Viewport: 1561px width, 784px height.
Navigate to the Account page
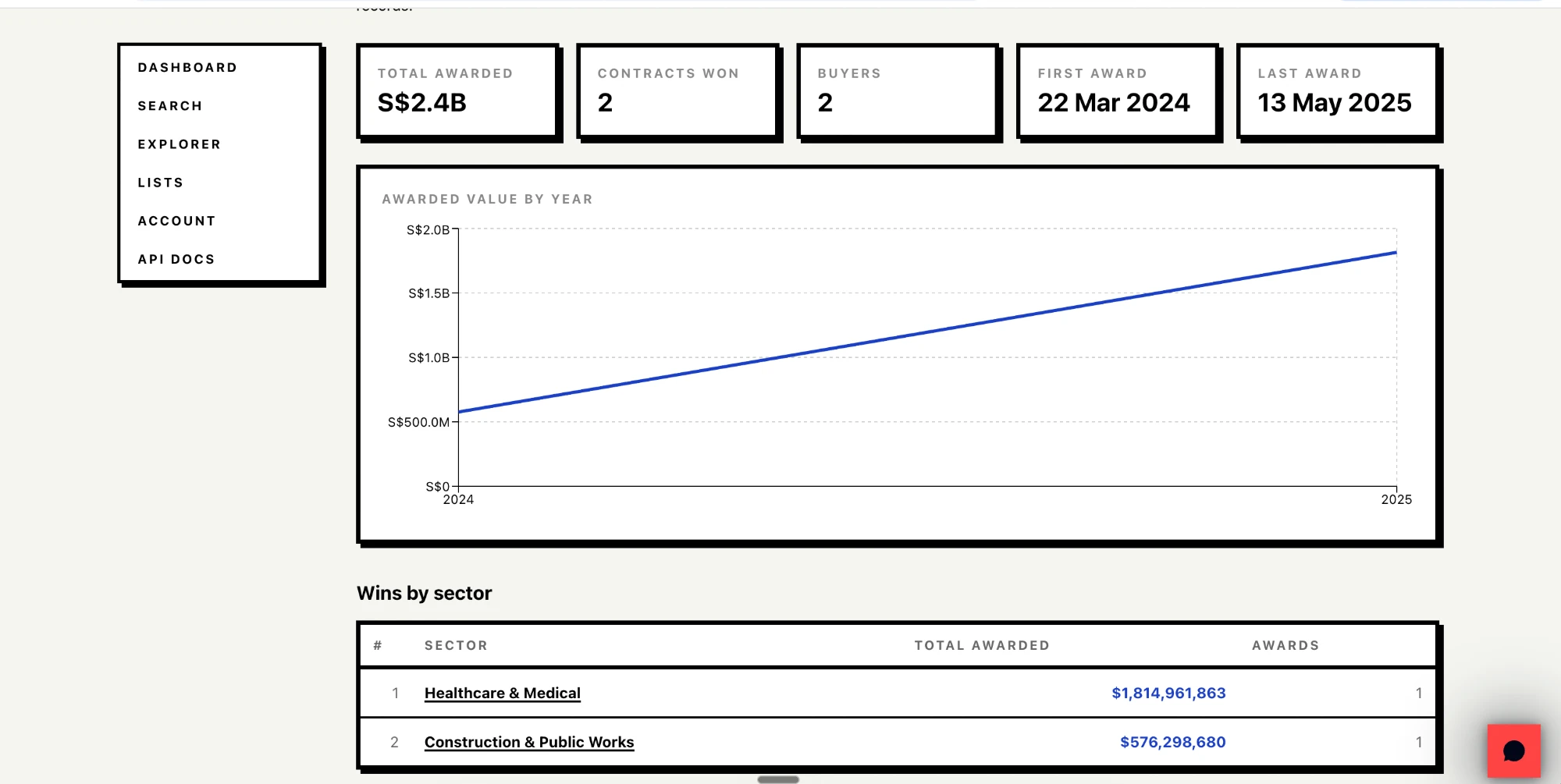pos(177,221)
